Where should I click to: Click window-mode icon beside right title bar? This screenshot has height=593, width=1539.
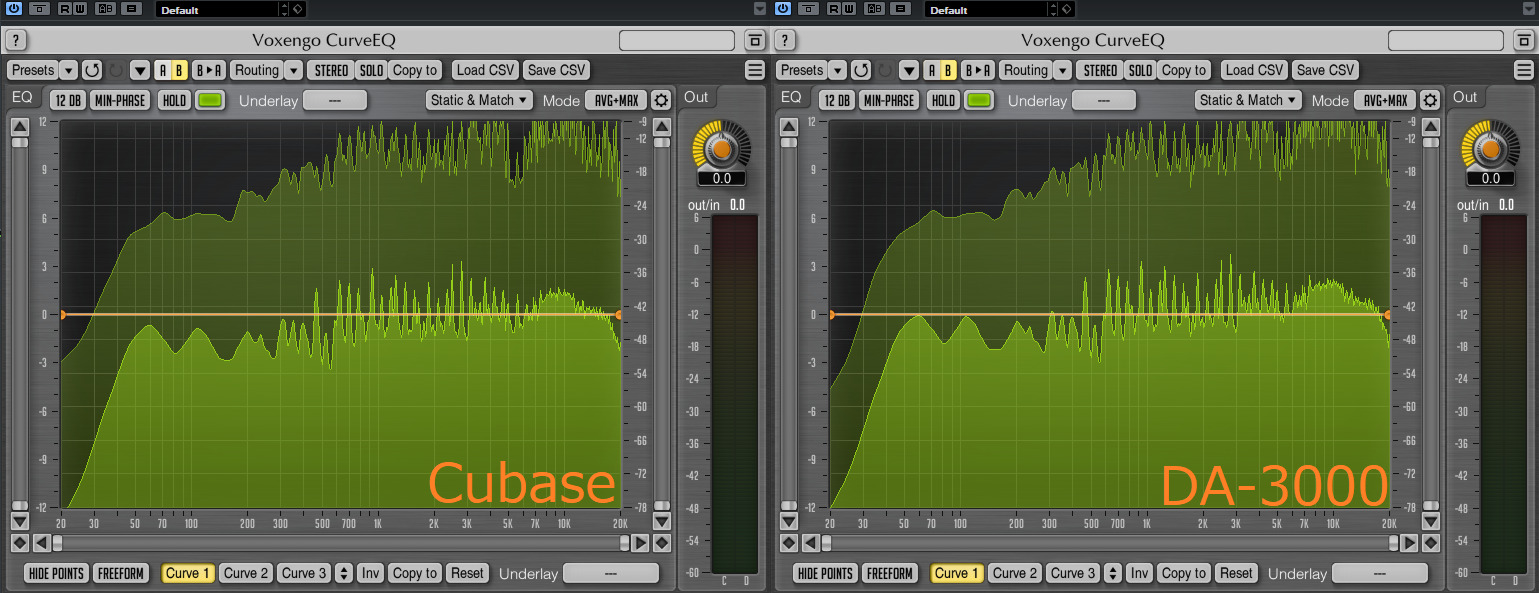1525,41
